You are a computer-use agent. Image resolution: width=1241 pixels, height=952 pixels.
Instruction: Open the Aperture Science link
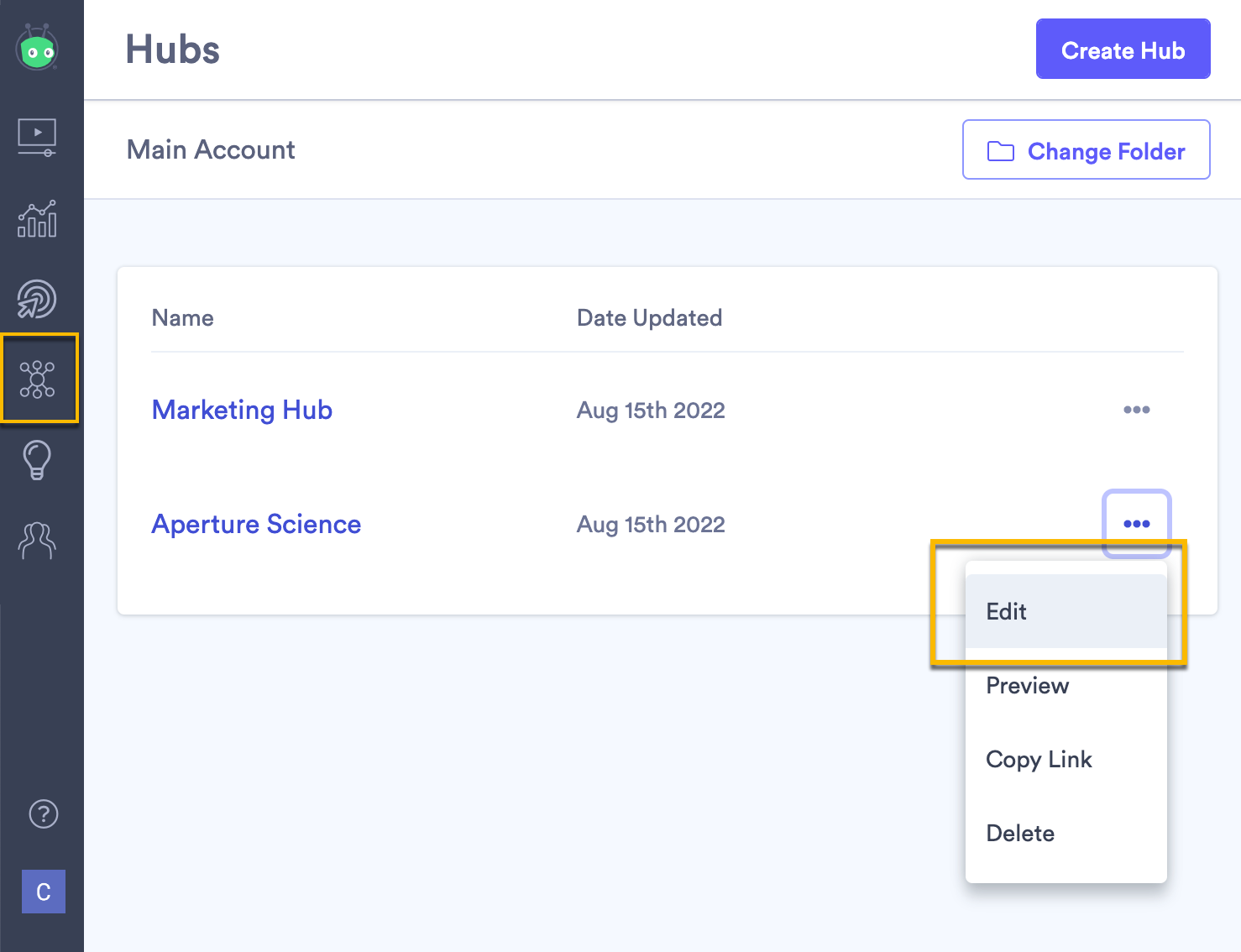(x=256, y=524)
